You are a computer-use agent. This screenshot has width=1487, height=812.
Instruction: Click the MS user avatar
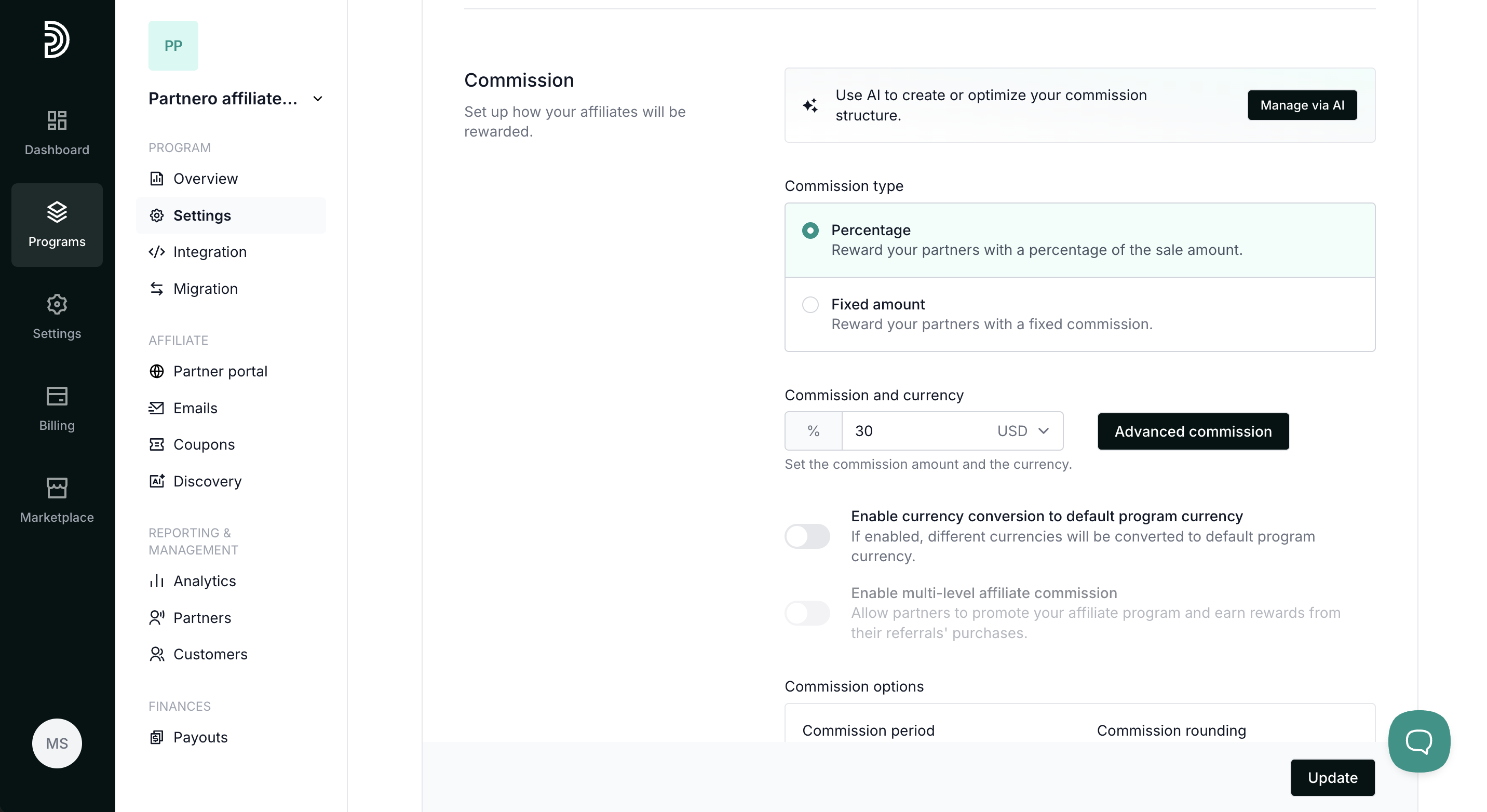click(x=57, y=743)
